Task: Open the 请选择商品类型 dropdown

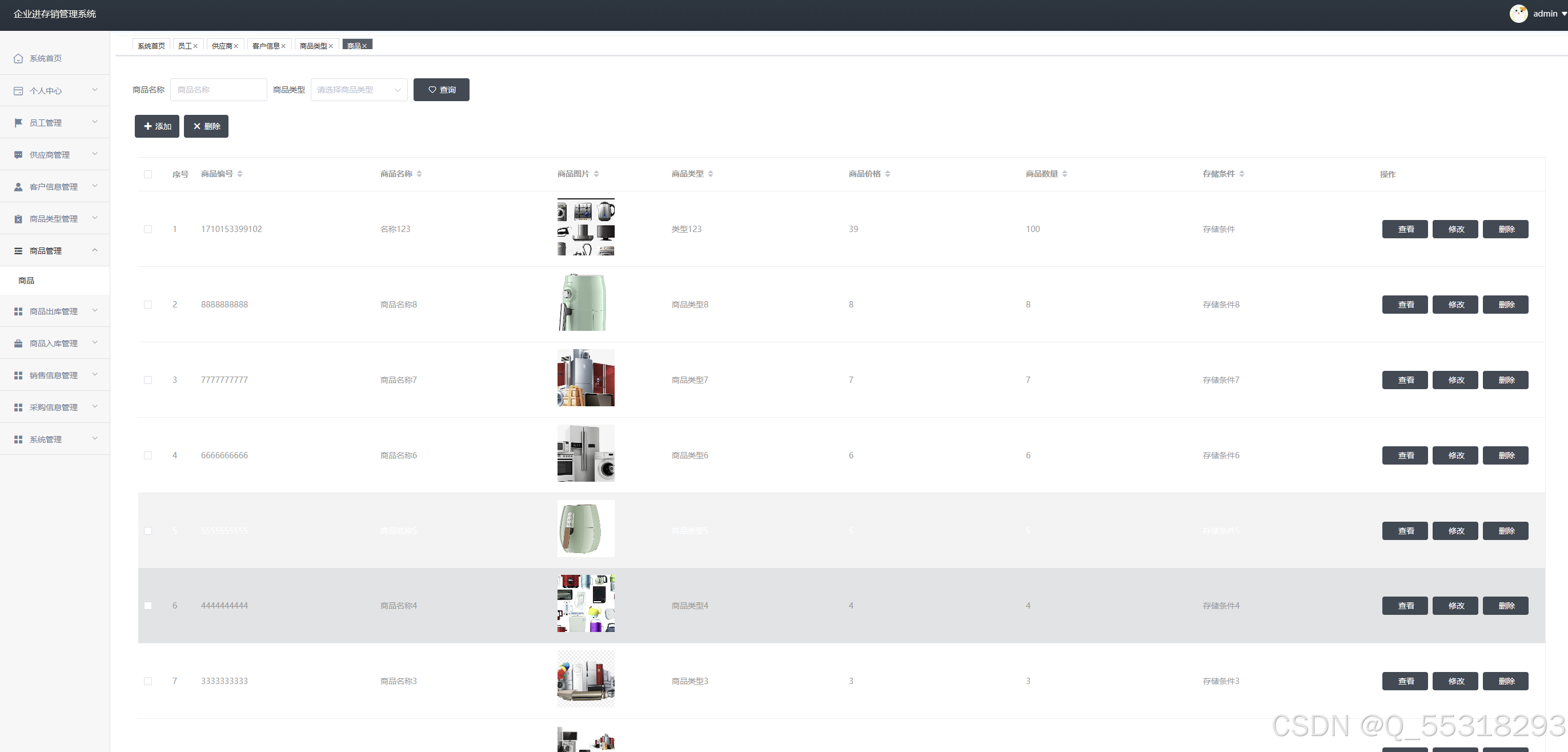Action: [359, 90]
